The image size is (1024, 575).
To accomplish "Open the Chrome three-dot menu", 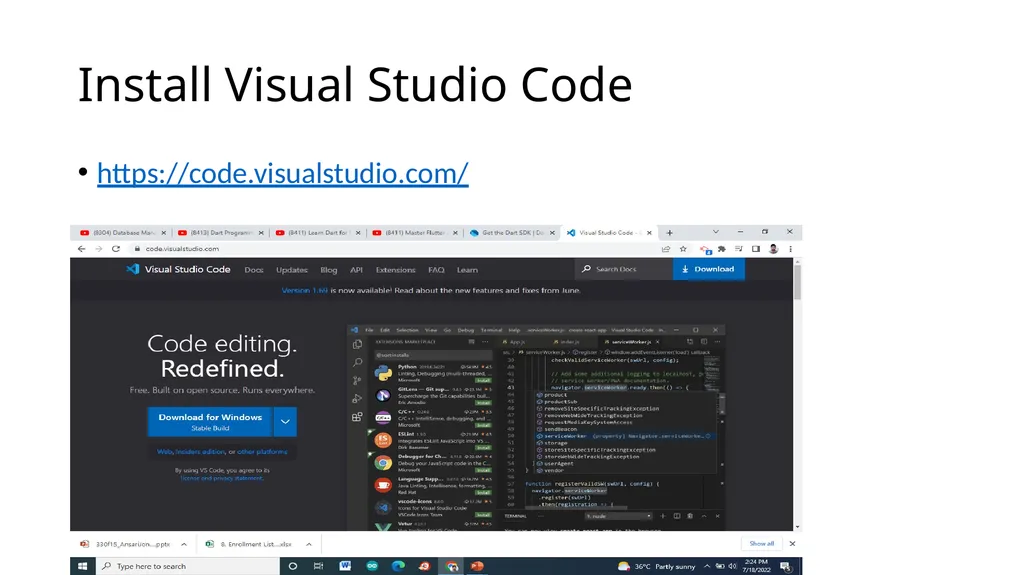I will coord(790,249).
